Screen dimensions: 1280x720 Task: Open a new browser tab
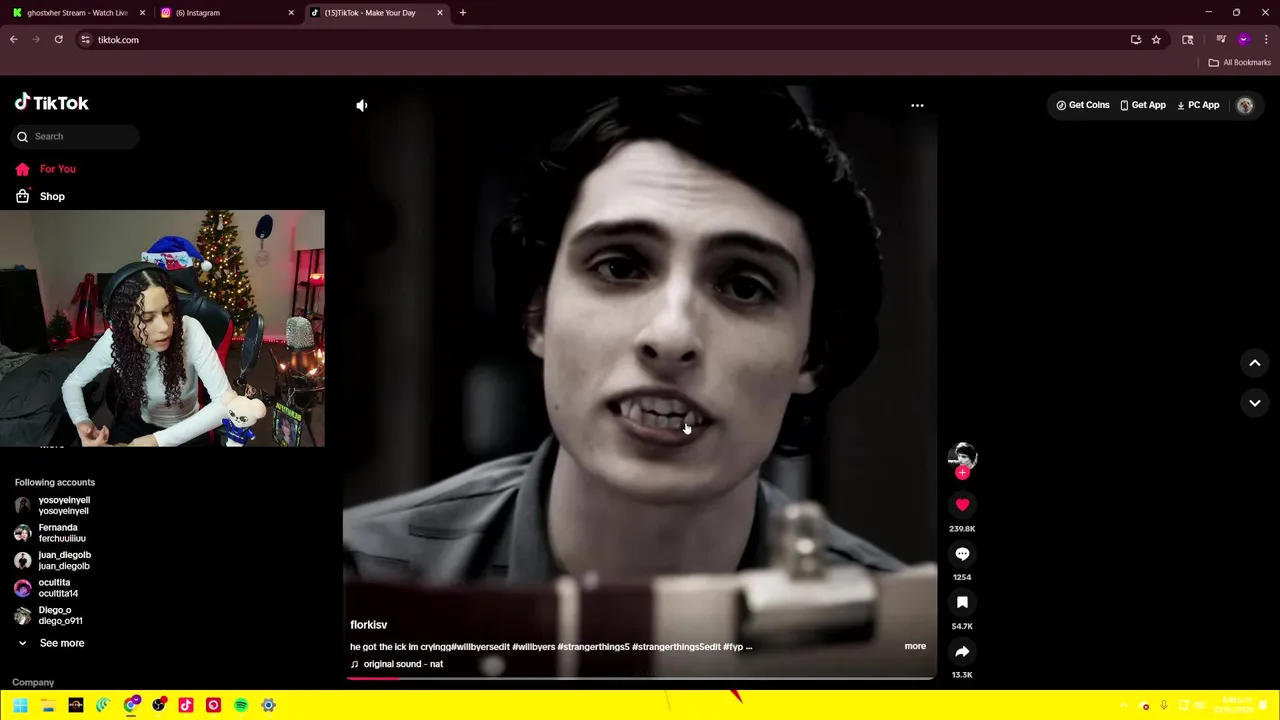(x=463, y=13)
